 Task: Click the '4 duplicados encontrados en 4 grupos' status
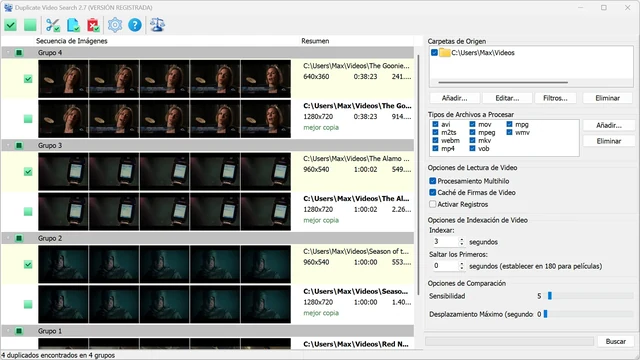point(58,356)
